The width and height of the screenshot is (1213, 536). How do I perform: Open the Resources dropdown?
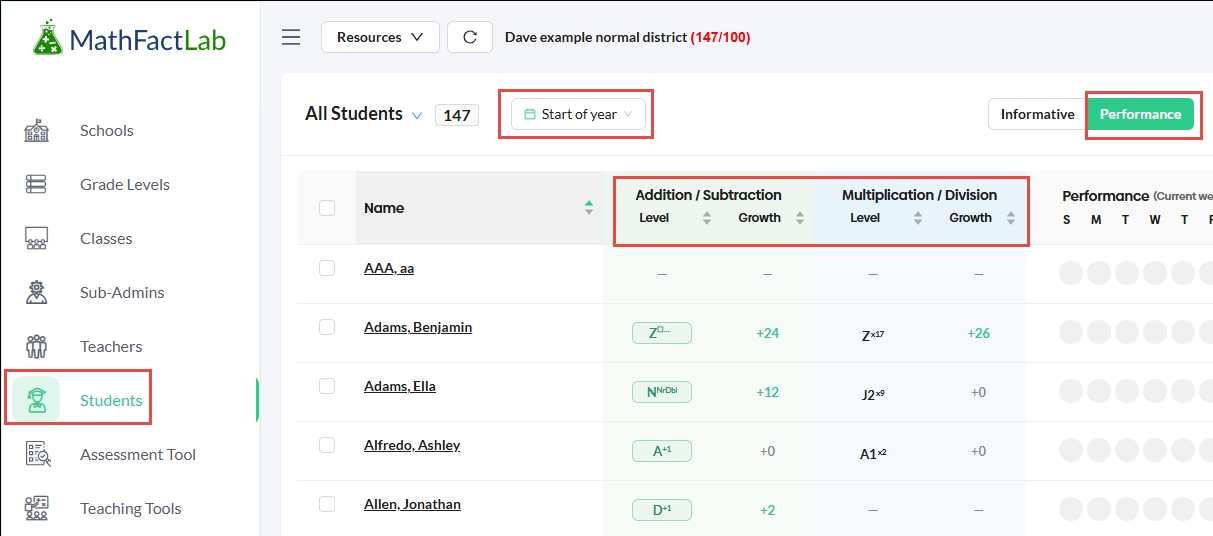pyautogui.click(x=380, y=38)
